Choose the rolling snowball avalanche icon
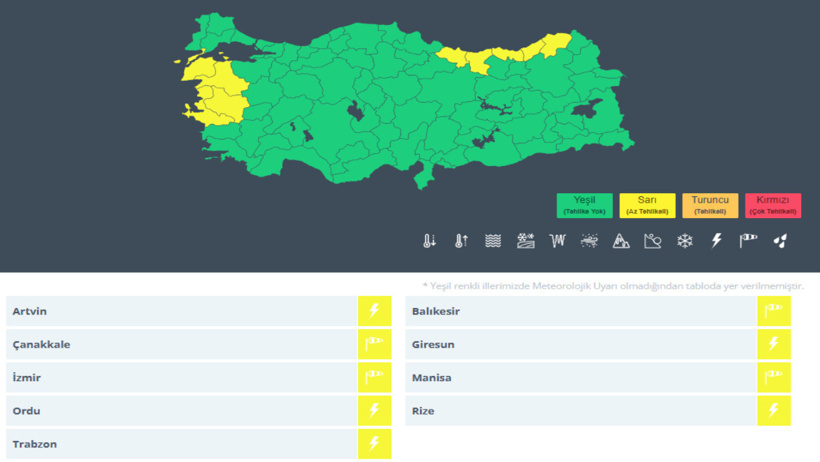 click(653, 241)
